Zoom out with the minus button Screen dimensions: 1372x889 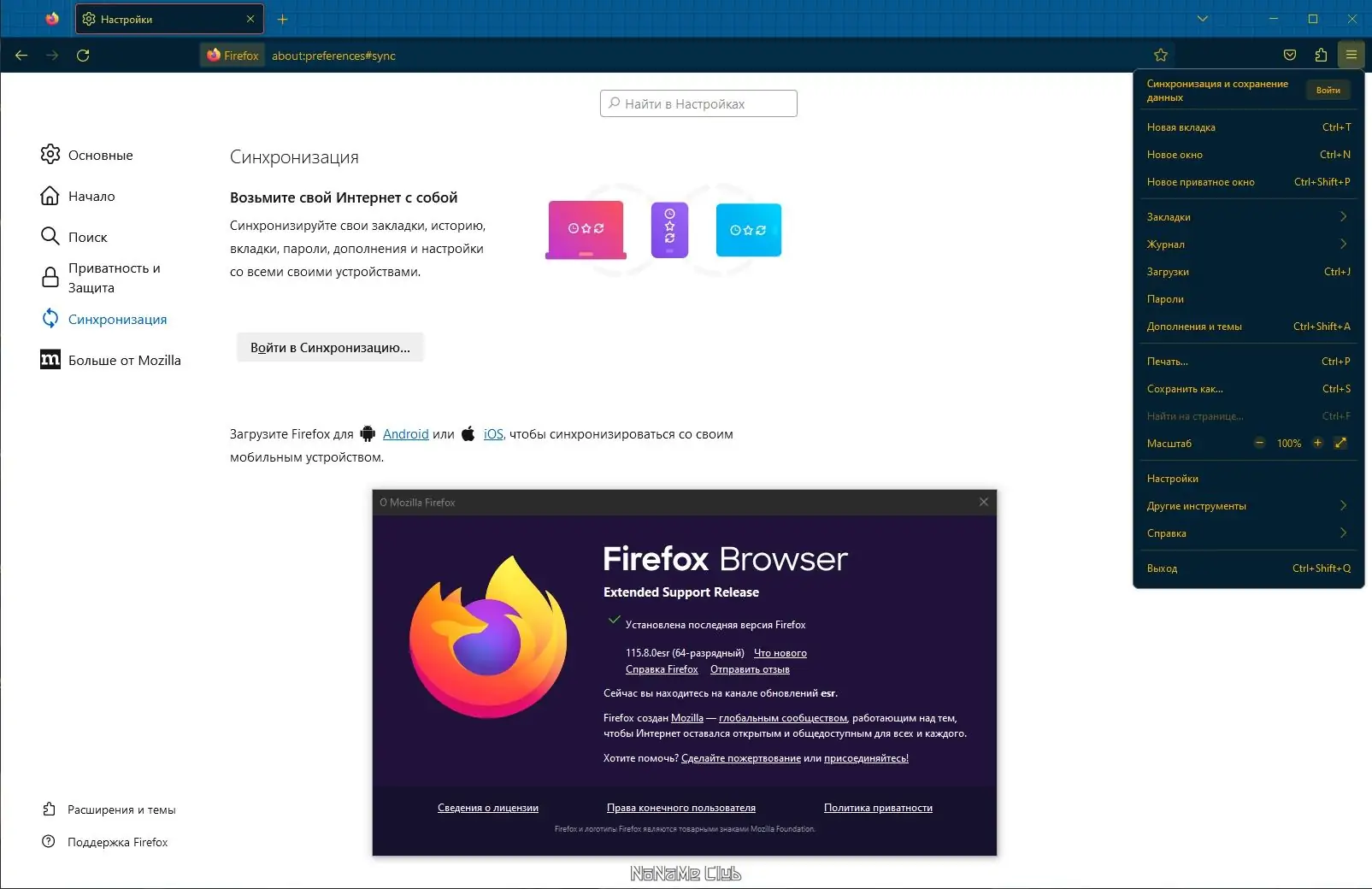(1259, 443)
